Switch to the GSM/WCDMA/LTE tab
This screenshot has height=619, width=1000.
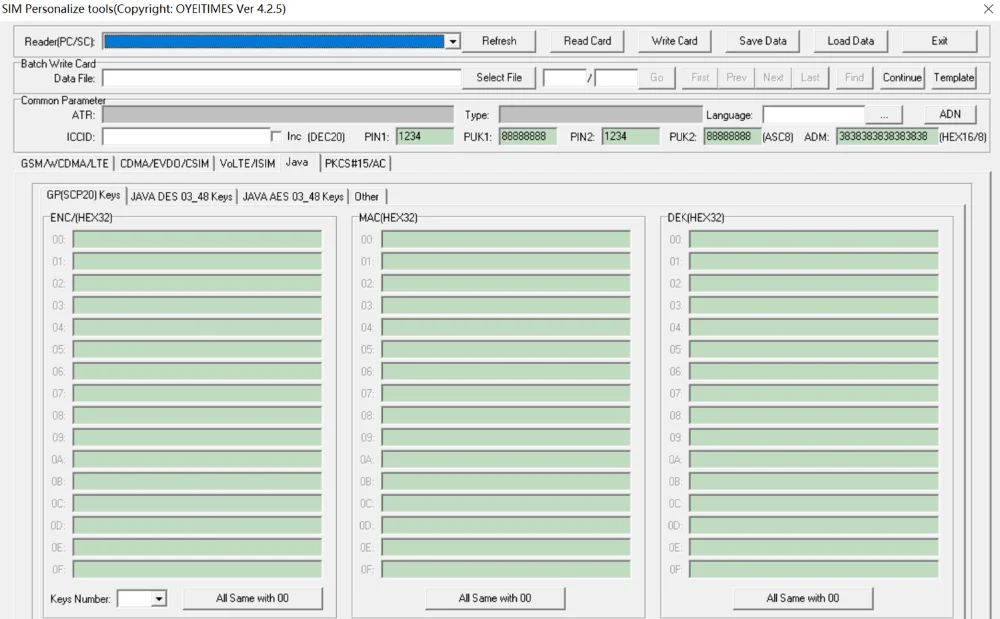64,163
